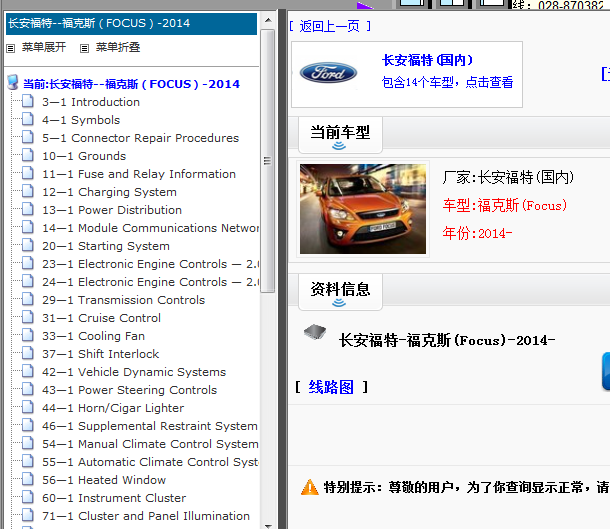Select 24—1 Electronic Engine Controls entry
The image size is (610, 529).
pos(150,282)
